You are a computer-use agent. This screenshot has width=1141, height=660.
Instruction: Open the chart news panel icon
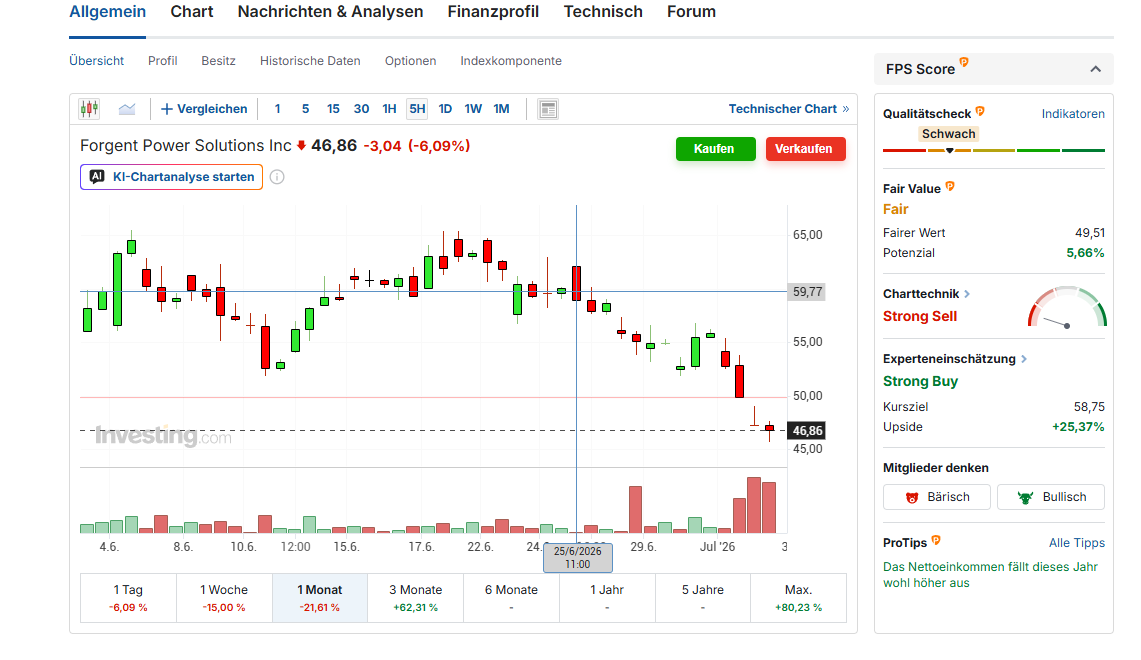click(x=548, y=109)
